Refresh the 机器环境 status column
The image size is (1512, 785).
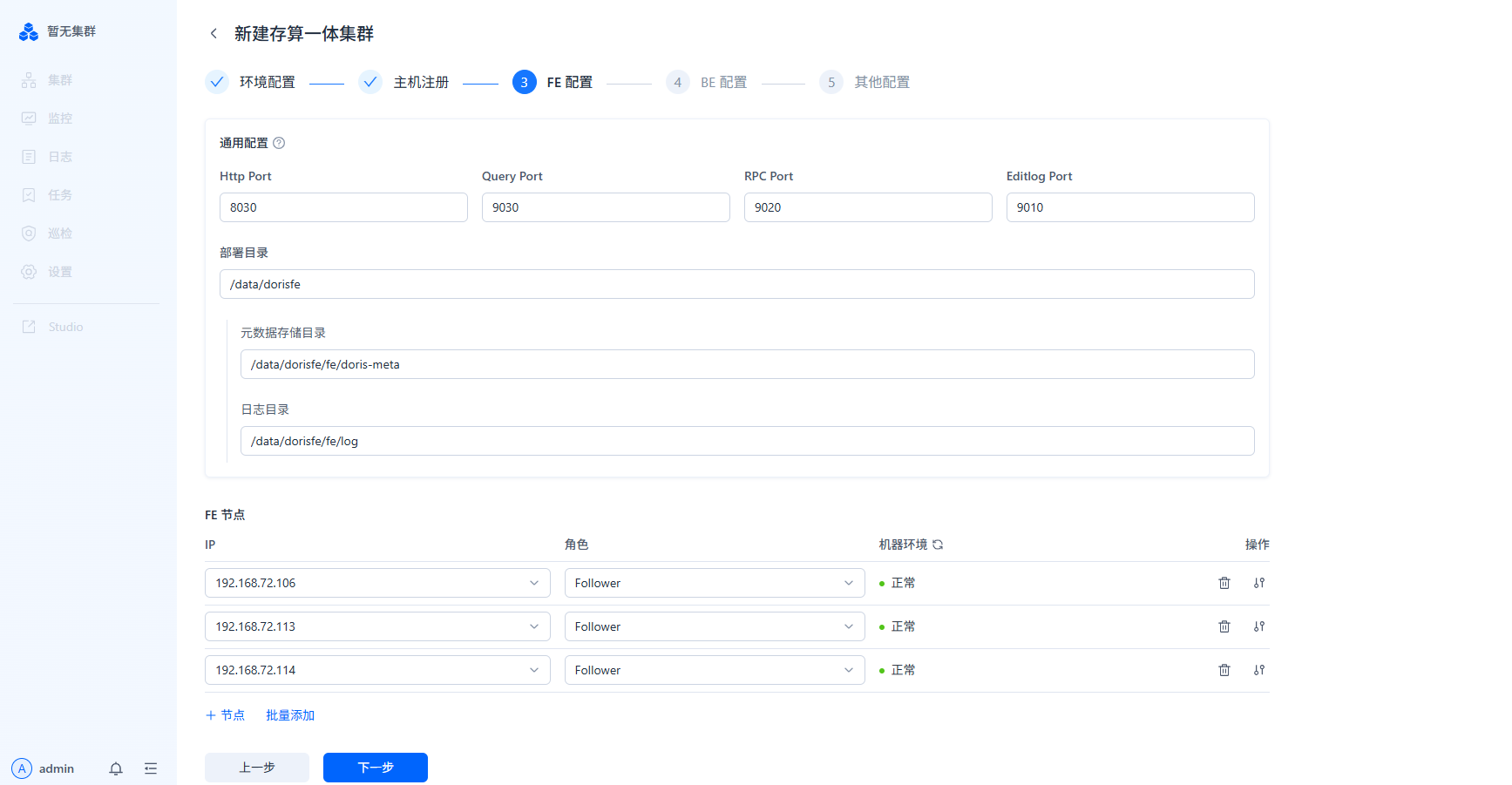[x=938, y=545]
